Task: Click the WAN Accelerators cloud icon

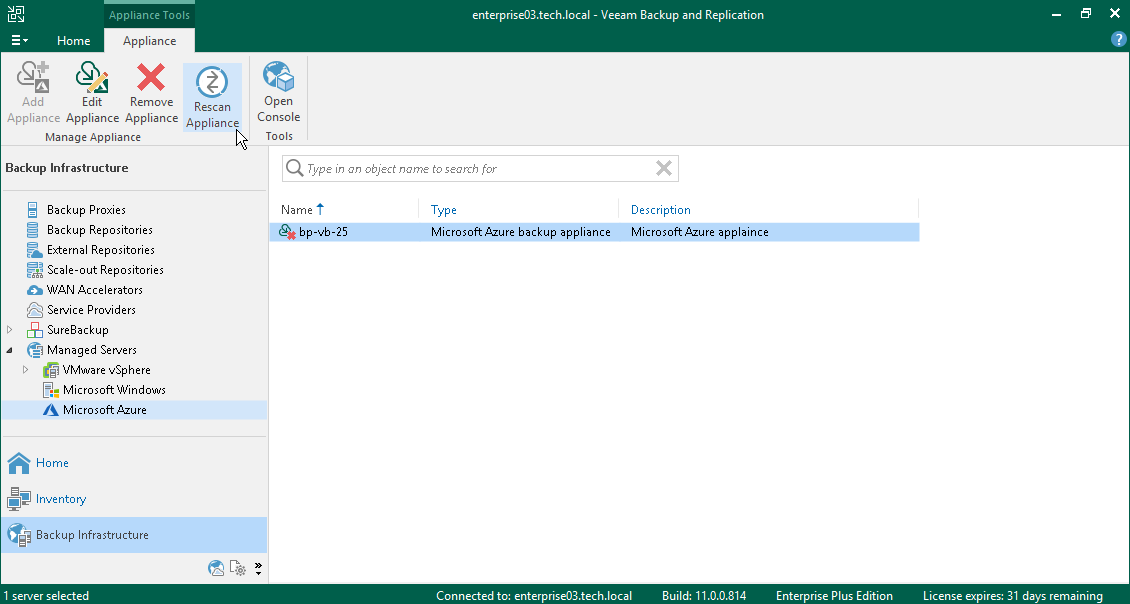Action: pyautogui.click(x=34, y=290)
